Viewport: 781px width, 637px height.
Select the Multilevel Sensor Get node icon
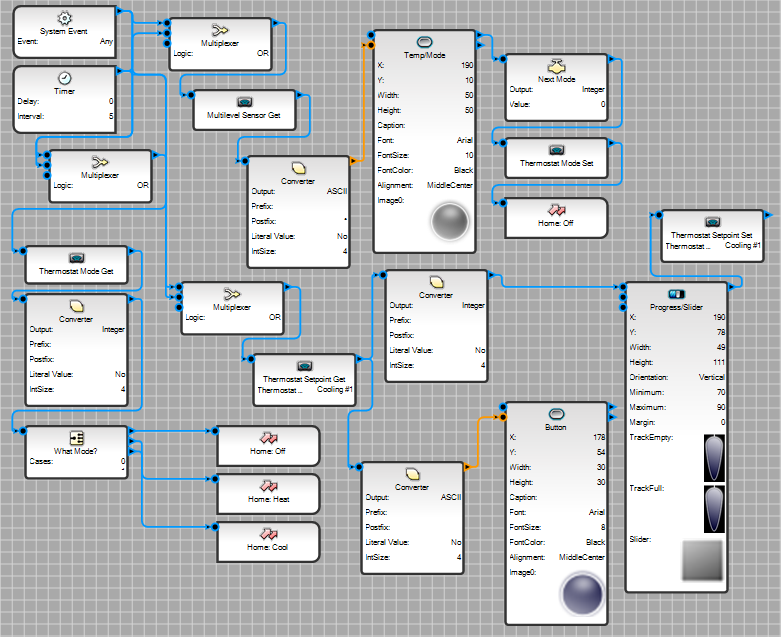click(244, 102)
